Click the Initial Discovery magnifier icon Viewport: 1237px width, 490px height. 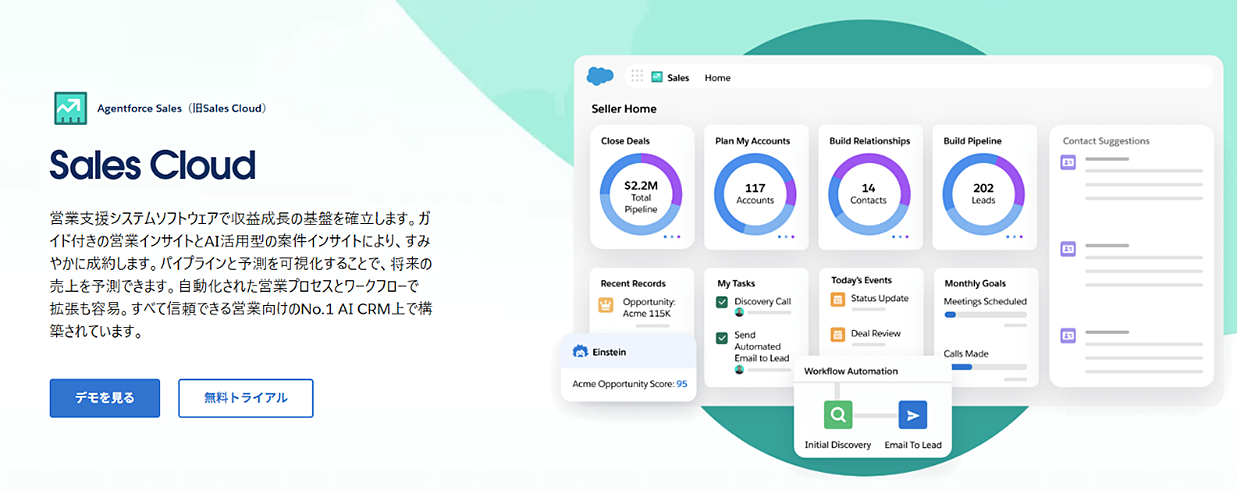[x=838, y=414]
